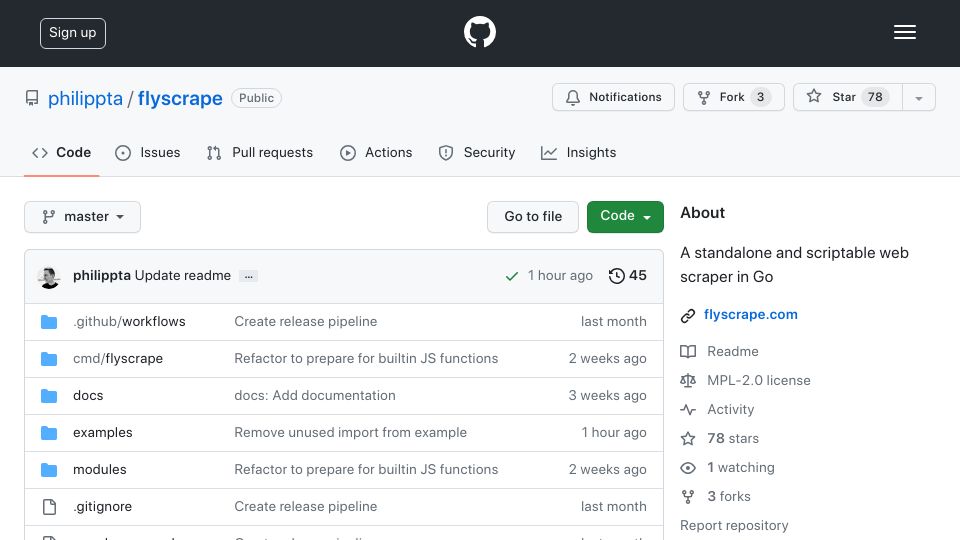
Task: Open the Update readme commit message
Action: [183, 276]
